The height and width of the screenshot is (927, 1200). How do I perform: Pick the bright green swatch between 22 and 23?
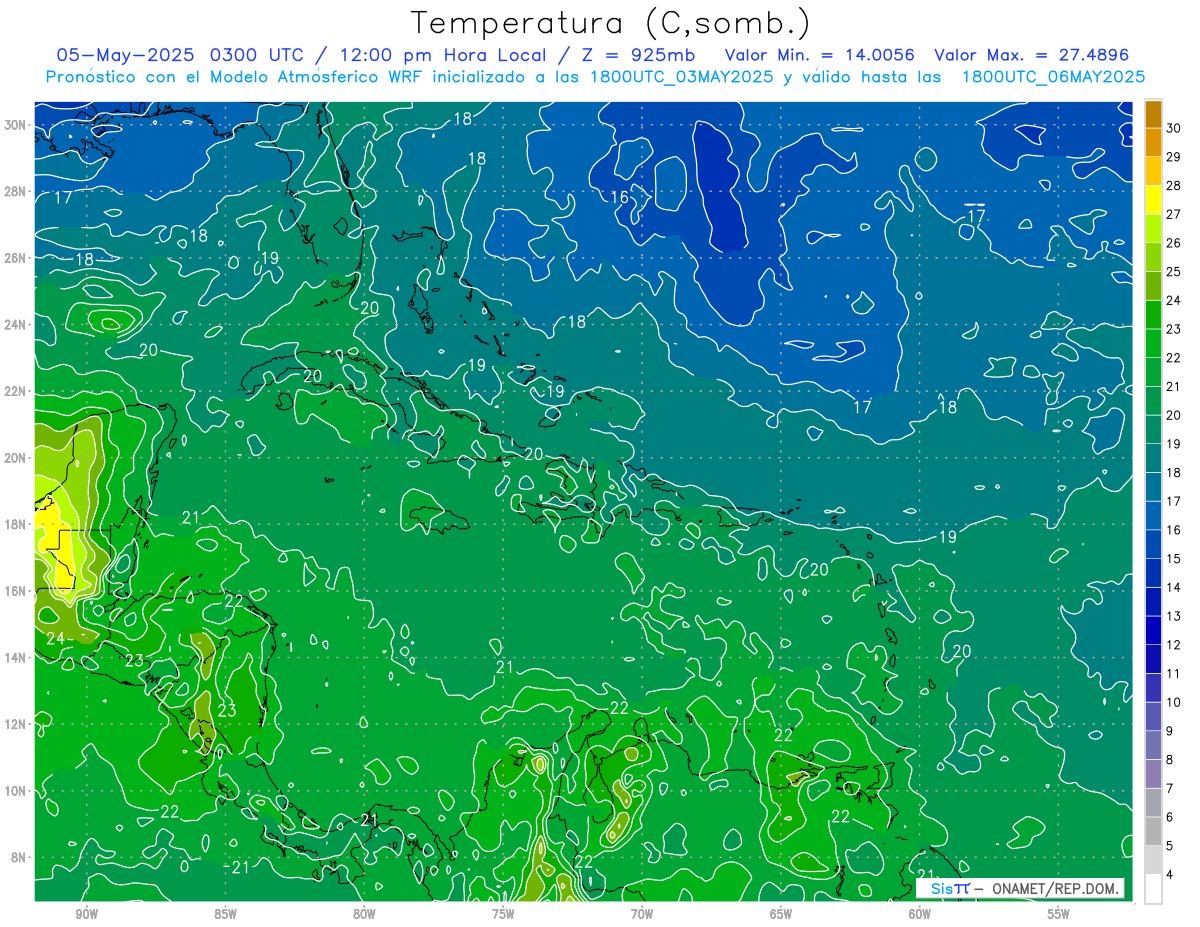[1153, 343]
